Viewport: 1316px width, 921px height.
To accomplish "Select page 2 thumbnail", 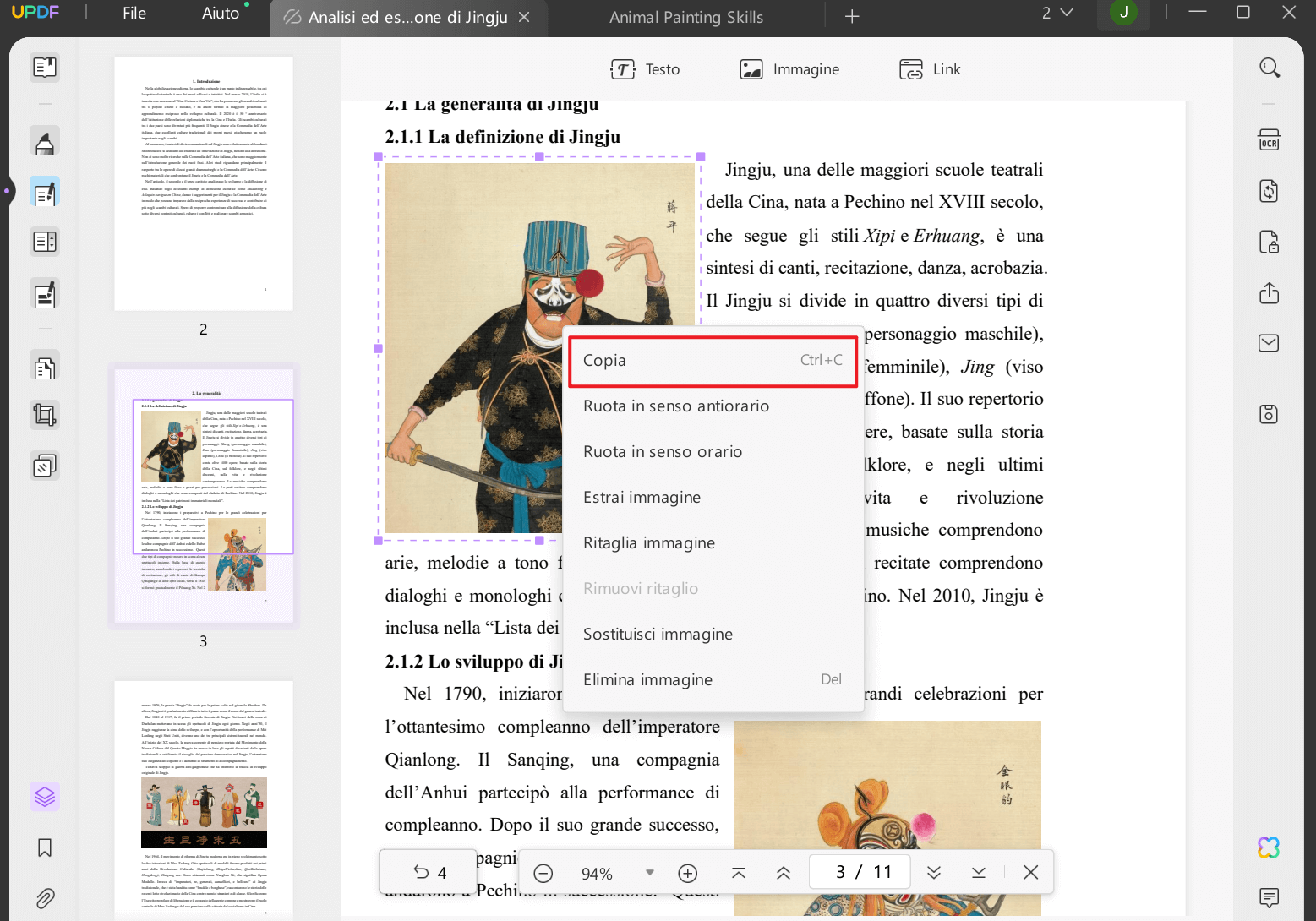I will [204, 184].
